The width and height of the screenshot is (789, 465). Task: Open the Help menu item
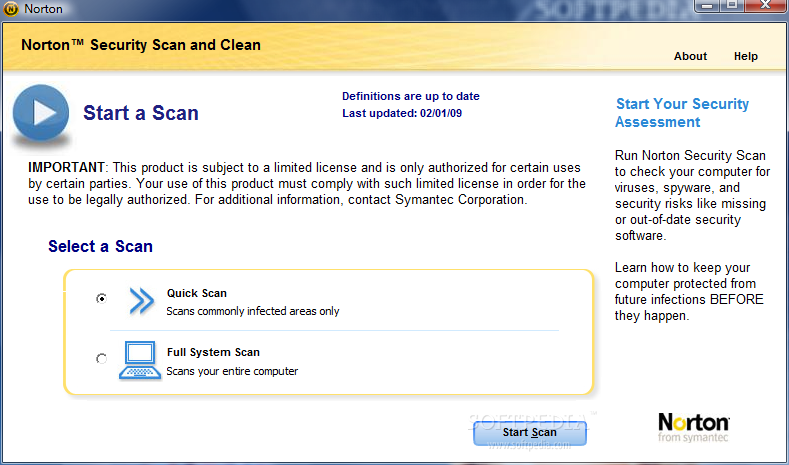746,56
